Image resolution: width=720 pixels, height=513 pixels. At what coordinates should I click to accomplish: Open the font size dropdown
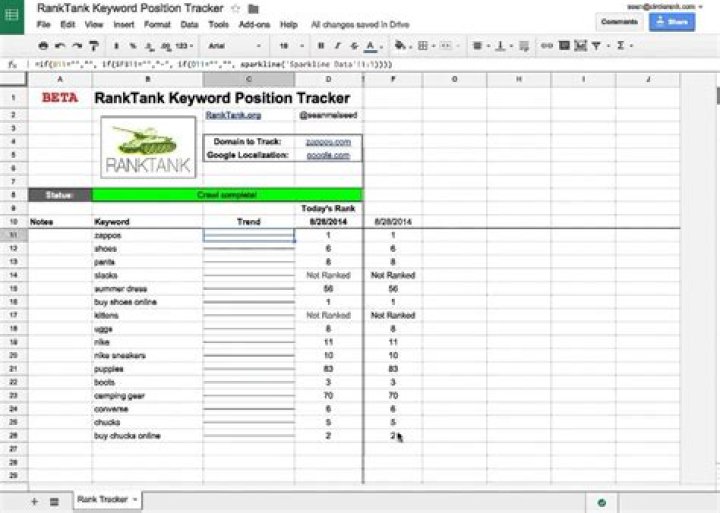pyautogui.click(x=291, y=46)
